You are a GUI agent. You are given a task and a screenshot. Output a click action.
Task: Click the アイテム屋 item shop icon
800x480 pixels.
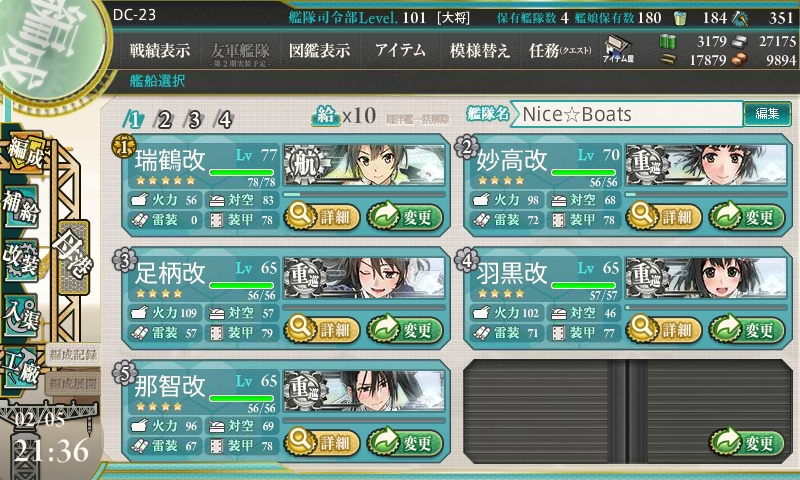coord(618,49)
